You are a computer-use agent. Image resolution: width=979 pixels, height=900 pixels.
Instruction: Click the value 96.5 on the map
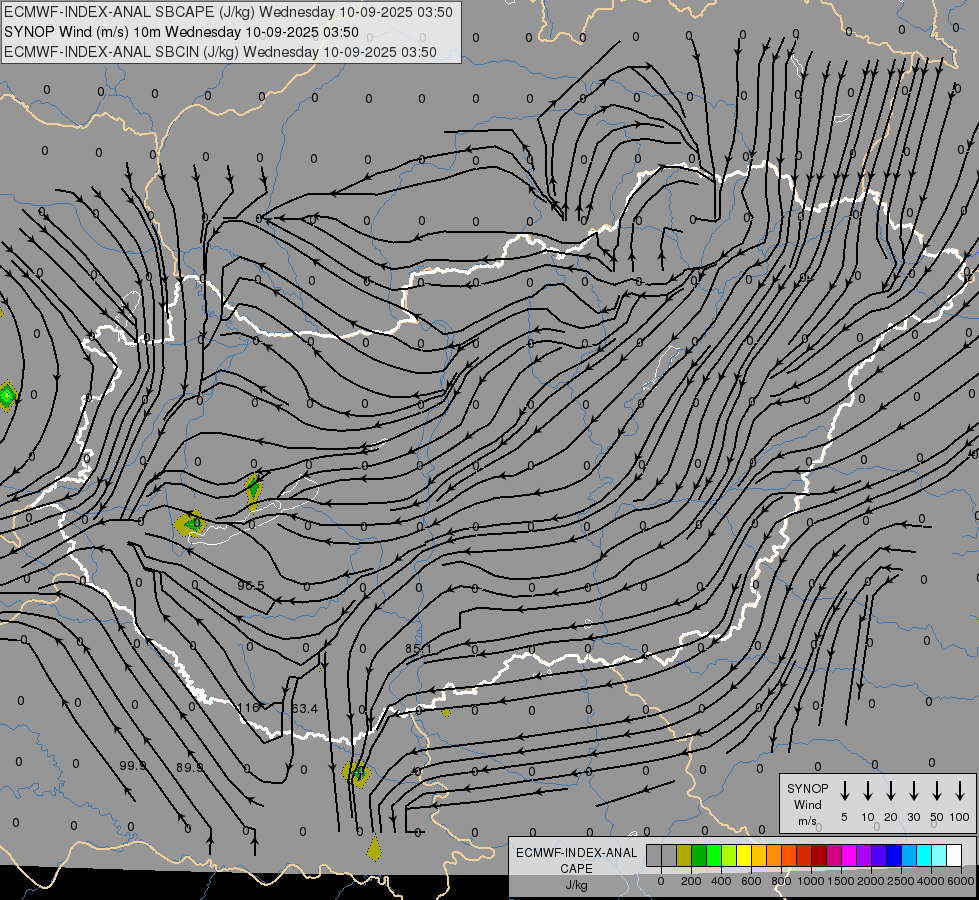(x=251, y=586)
